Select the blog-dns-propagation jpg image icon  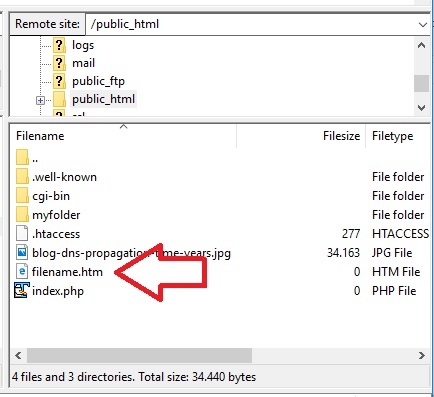(22, 253)
